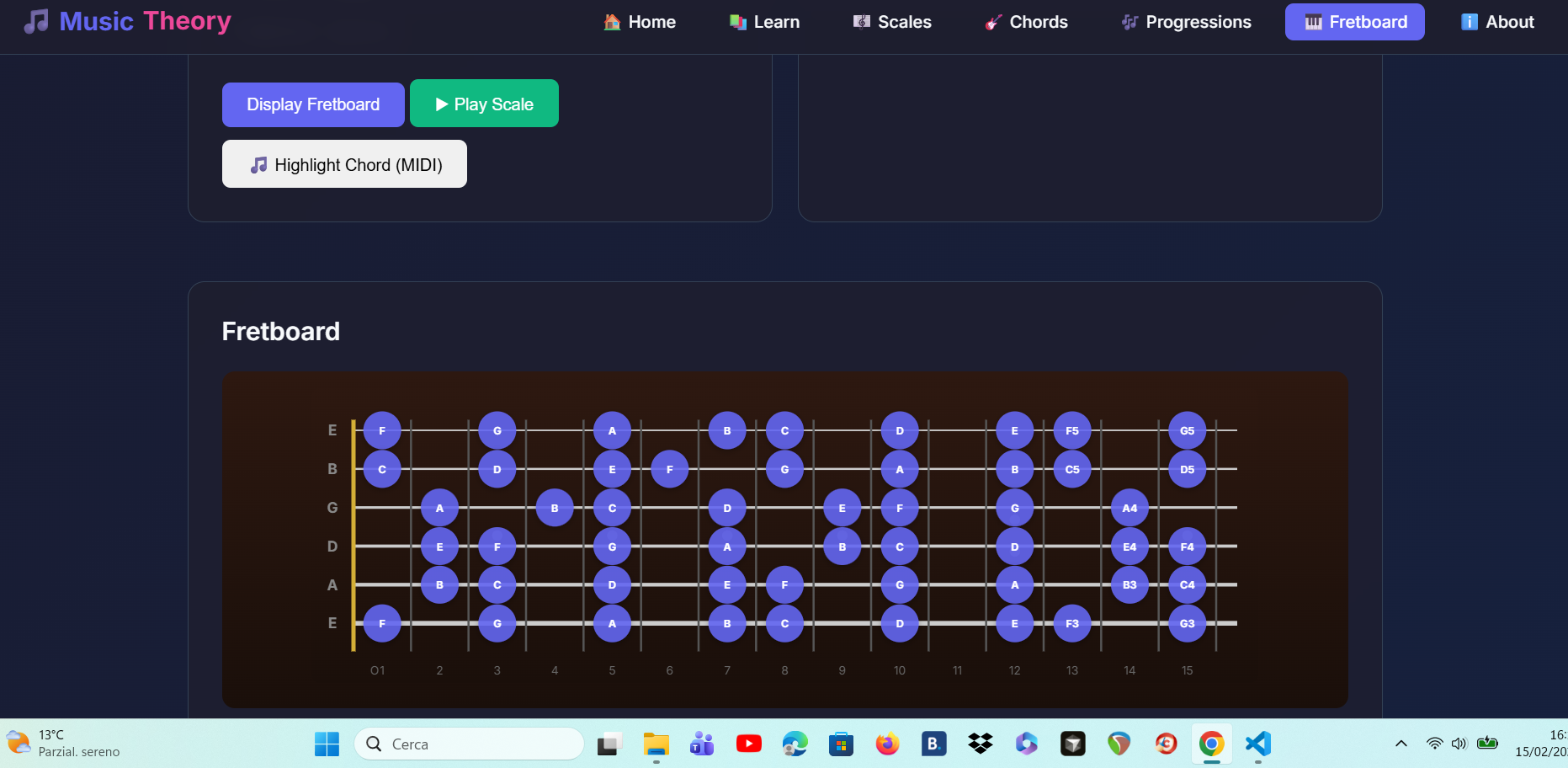
Task: Launch Visual Studio Code from the taskbar
Action: pyautogui.click(x=1257, y=744)
